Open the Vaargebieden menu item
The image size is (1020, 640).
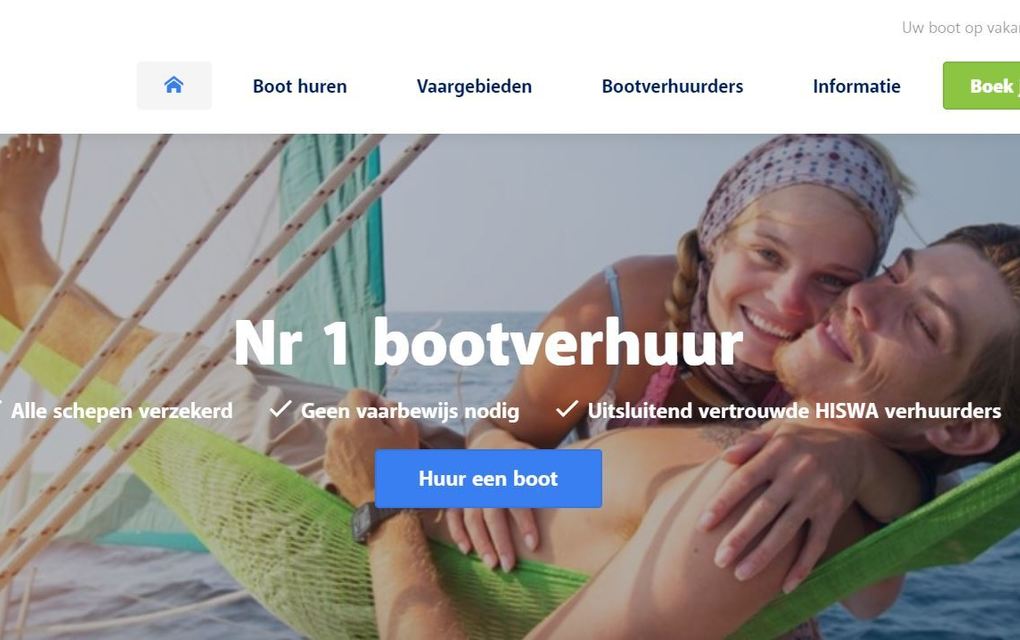pyautogui.click(x=474, y=86)
